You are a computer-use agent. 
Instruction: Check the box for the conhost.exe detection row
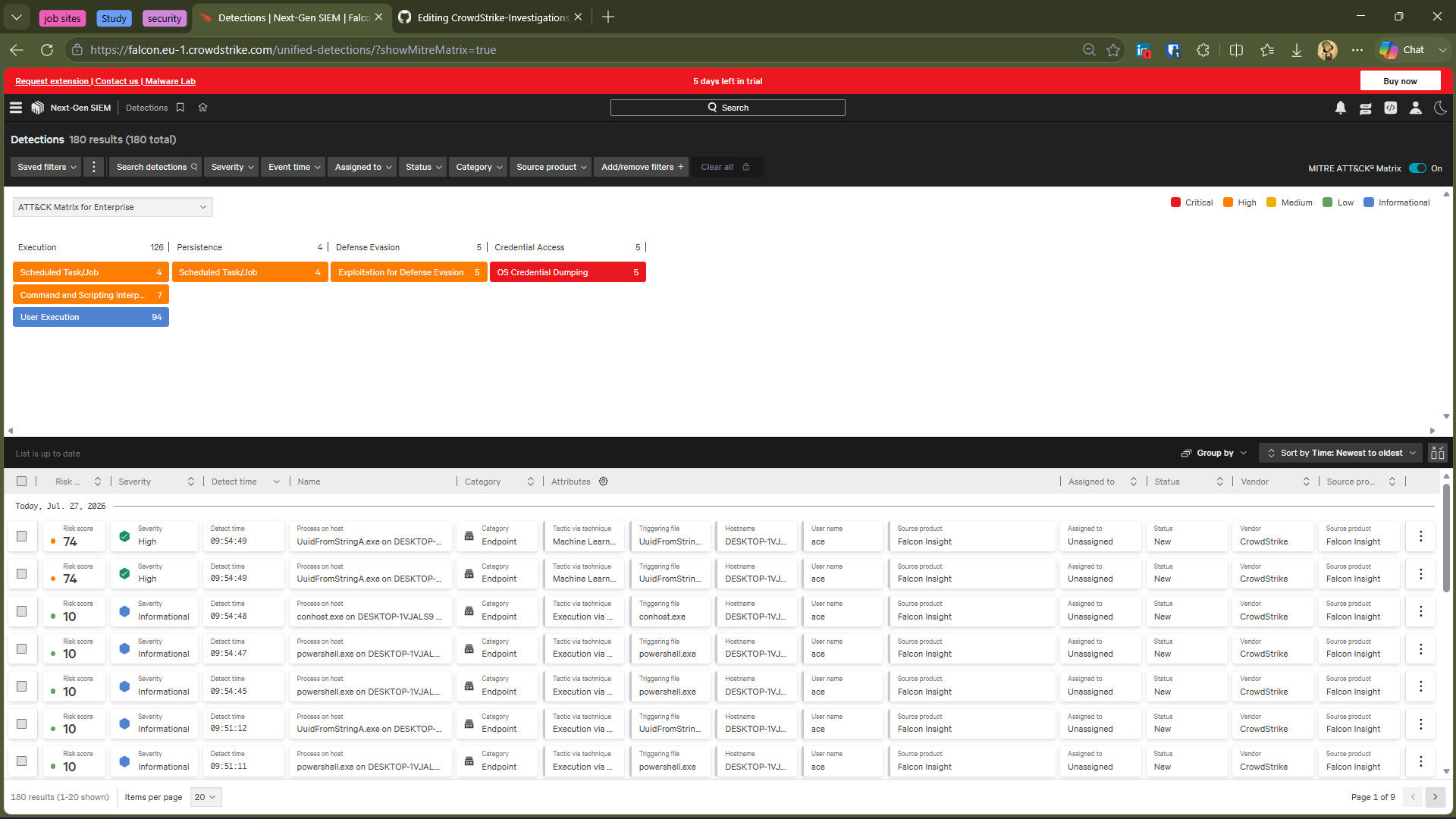21,611
